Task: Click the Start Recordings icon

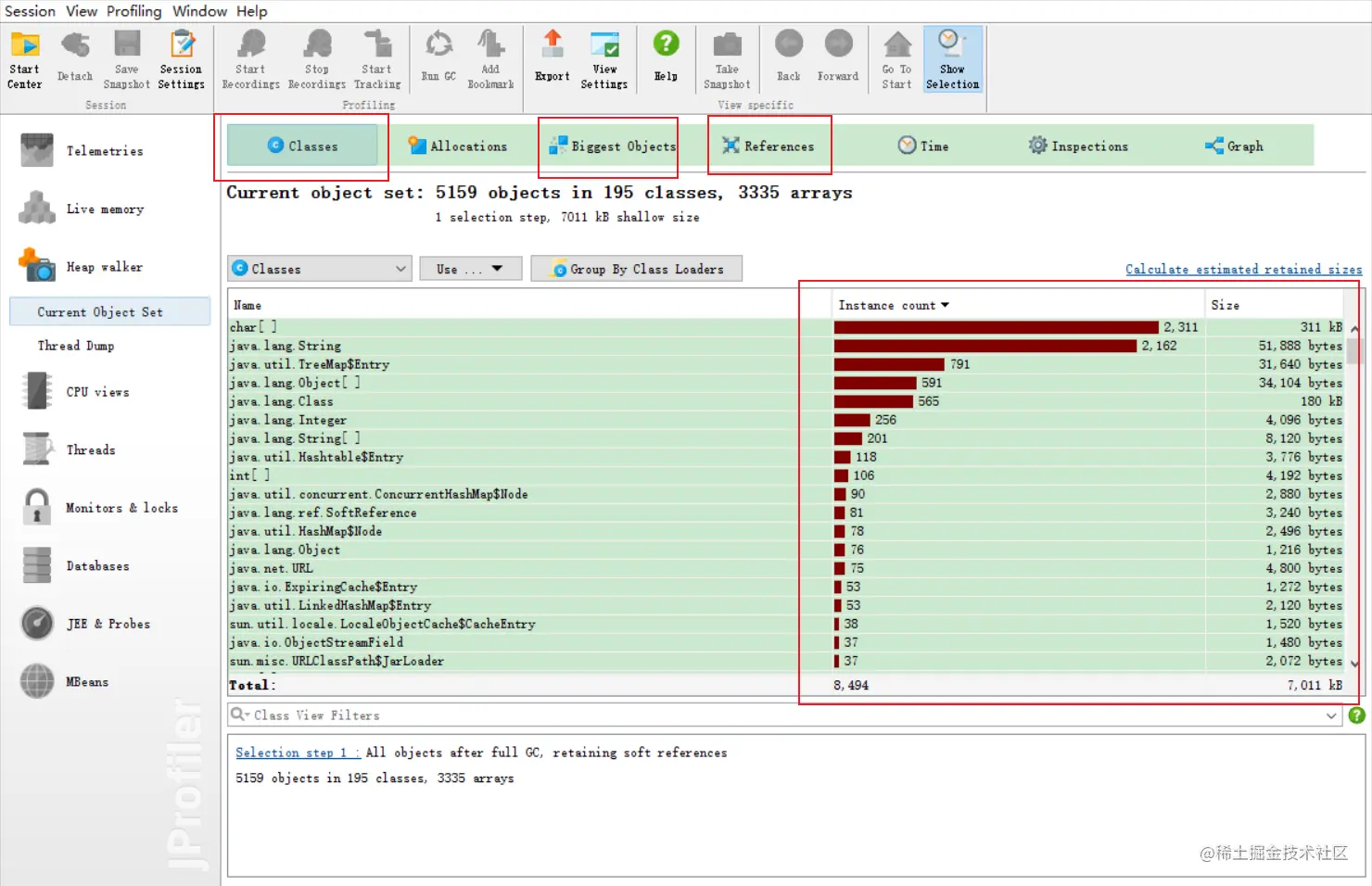Action: click(250, 60)
